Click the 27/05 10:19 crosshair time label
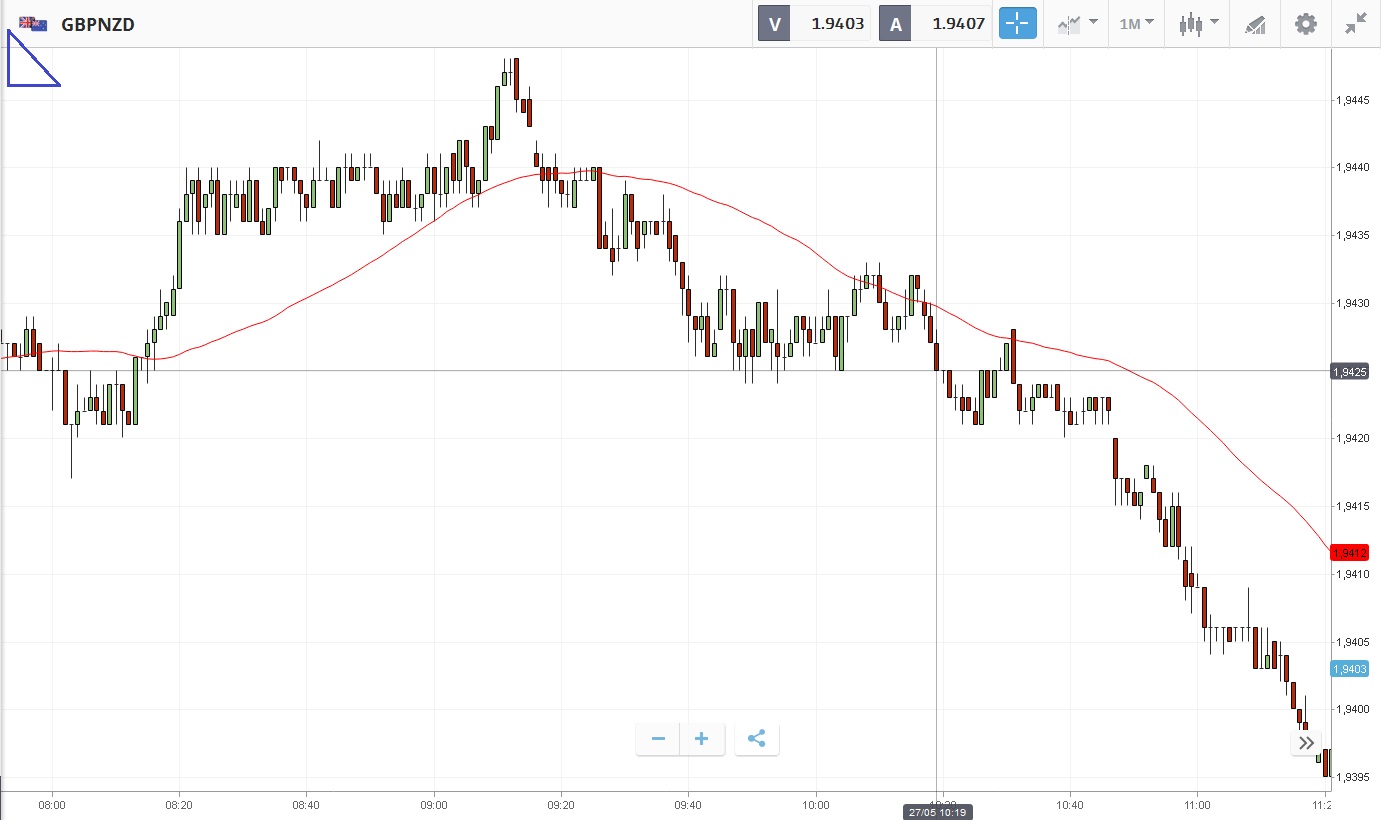1381x820 pixels. [936, 811]
